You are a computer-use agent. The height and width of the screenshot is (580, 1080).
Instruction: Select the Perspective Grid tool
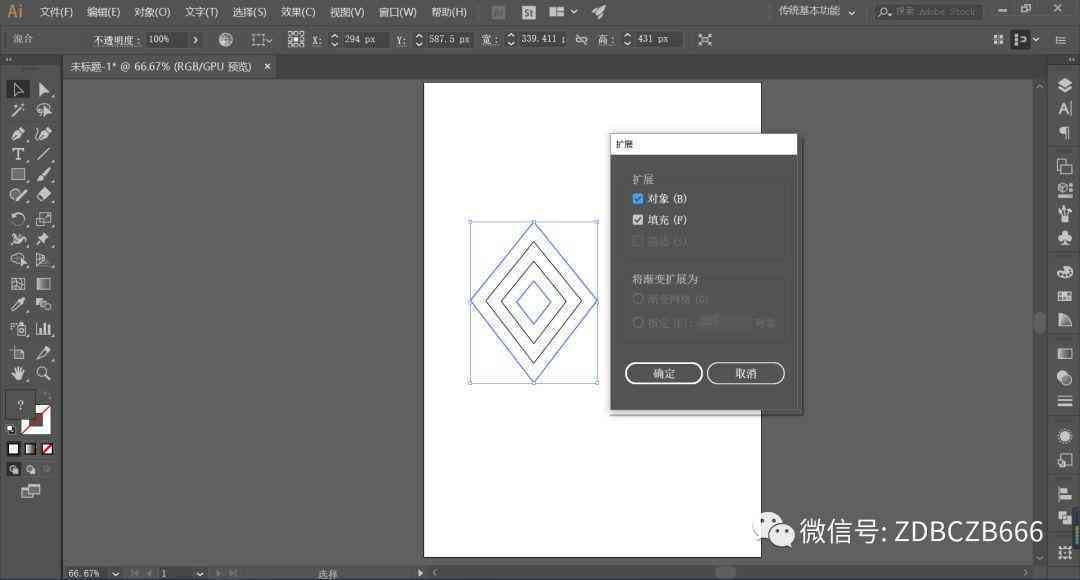click(43, 260)
